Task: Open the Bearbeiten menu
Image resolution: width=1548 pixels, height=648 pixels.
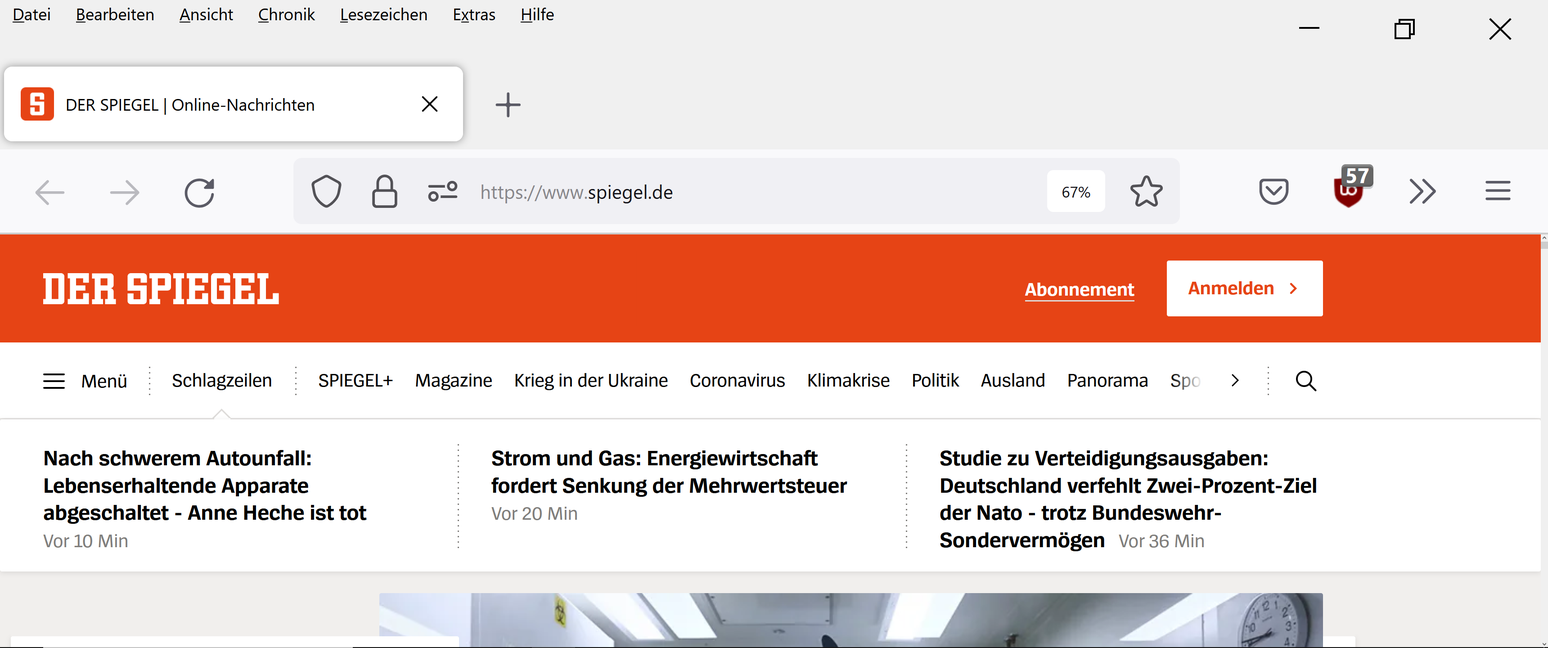Action: tap(115, 15)
